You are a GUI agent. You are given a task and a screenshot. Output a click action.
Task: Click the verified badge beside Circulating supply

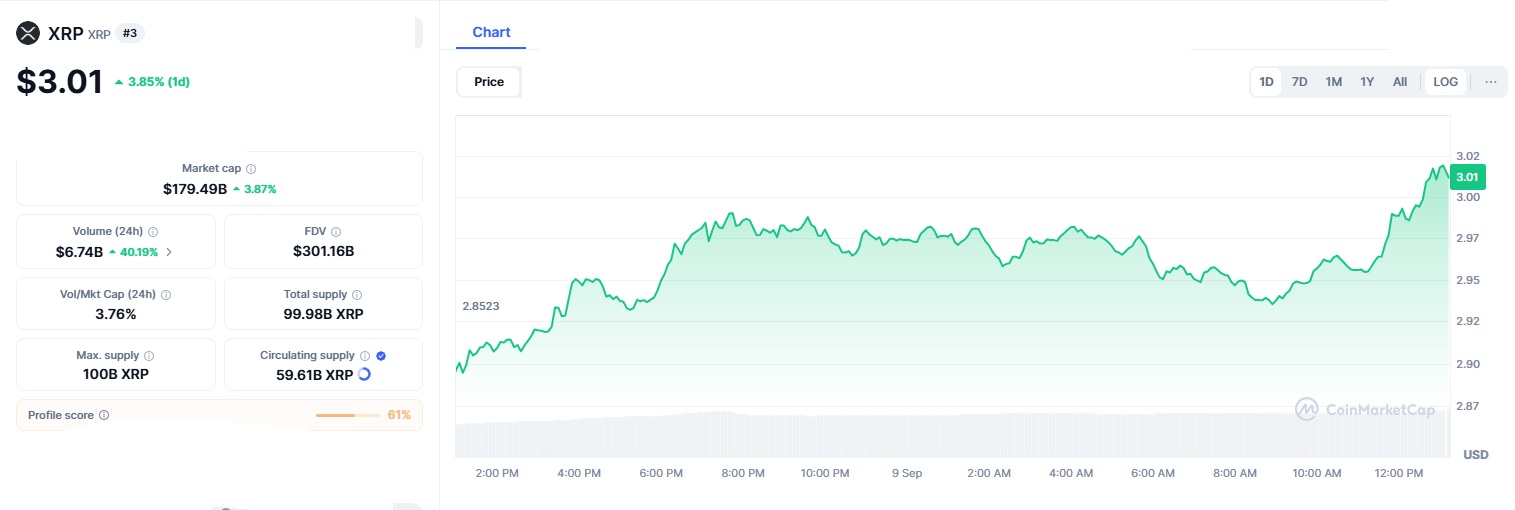(x=381, y=356)
